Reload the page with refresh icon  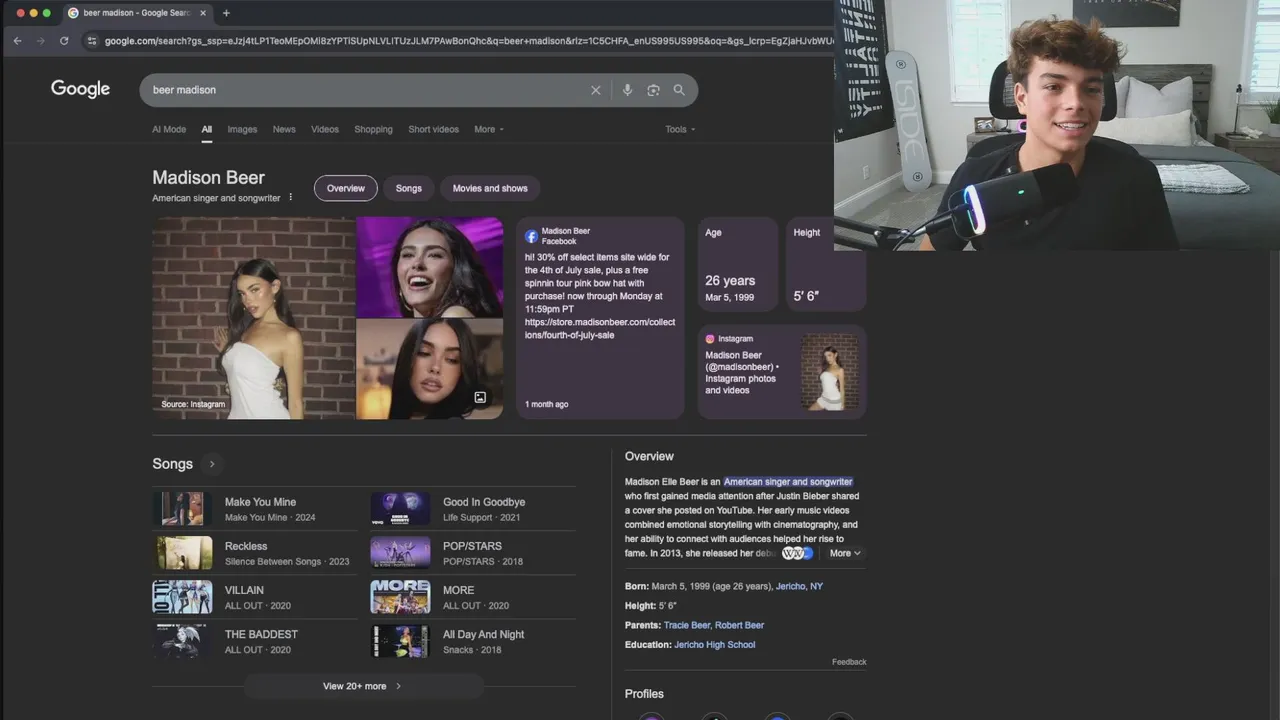coord(64,41)
